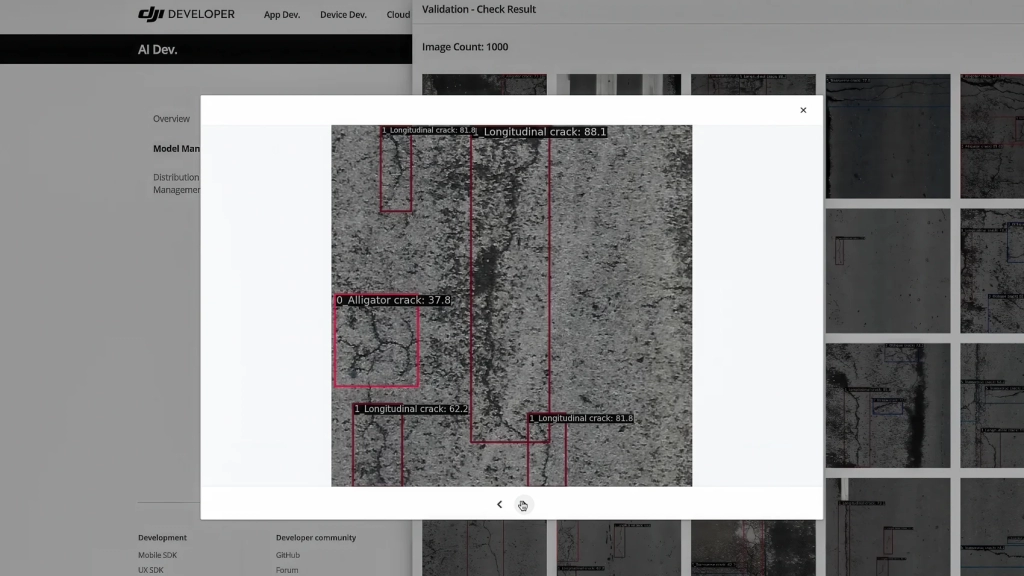The image size is (1024, 576).
Task: Open Distribution Management in the sidebar
Action: pyautogui.click(x=180, y=183)
